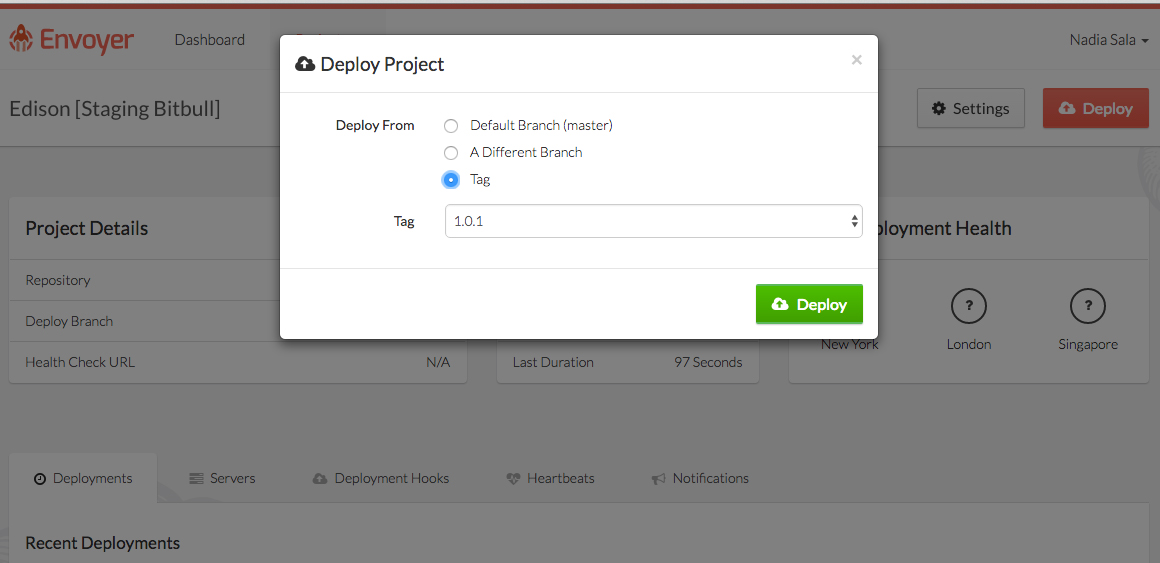The image size is (1160, 563).
Task: Click the Edison [Staging Bitbull] project title
Action: [115, 109]
